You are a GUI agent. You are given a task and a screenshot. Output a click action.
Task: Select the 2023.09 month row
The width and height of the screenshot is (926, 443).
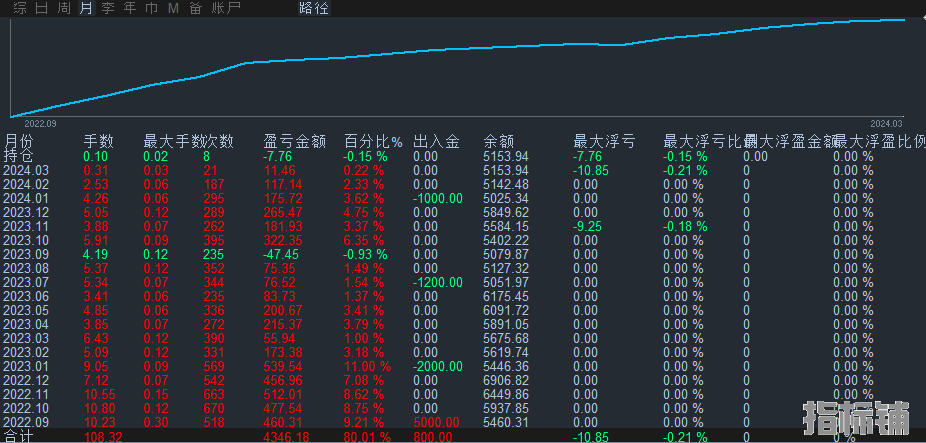(x=27, y=255)
